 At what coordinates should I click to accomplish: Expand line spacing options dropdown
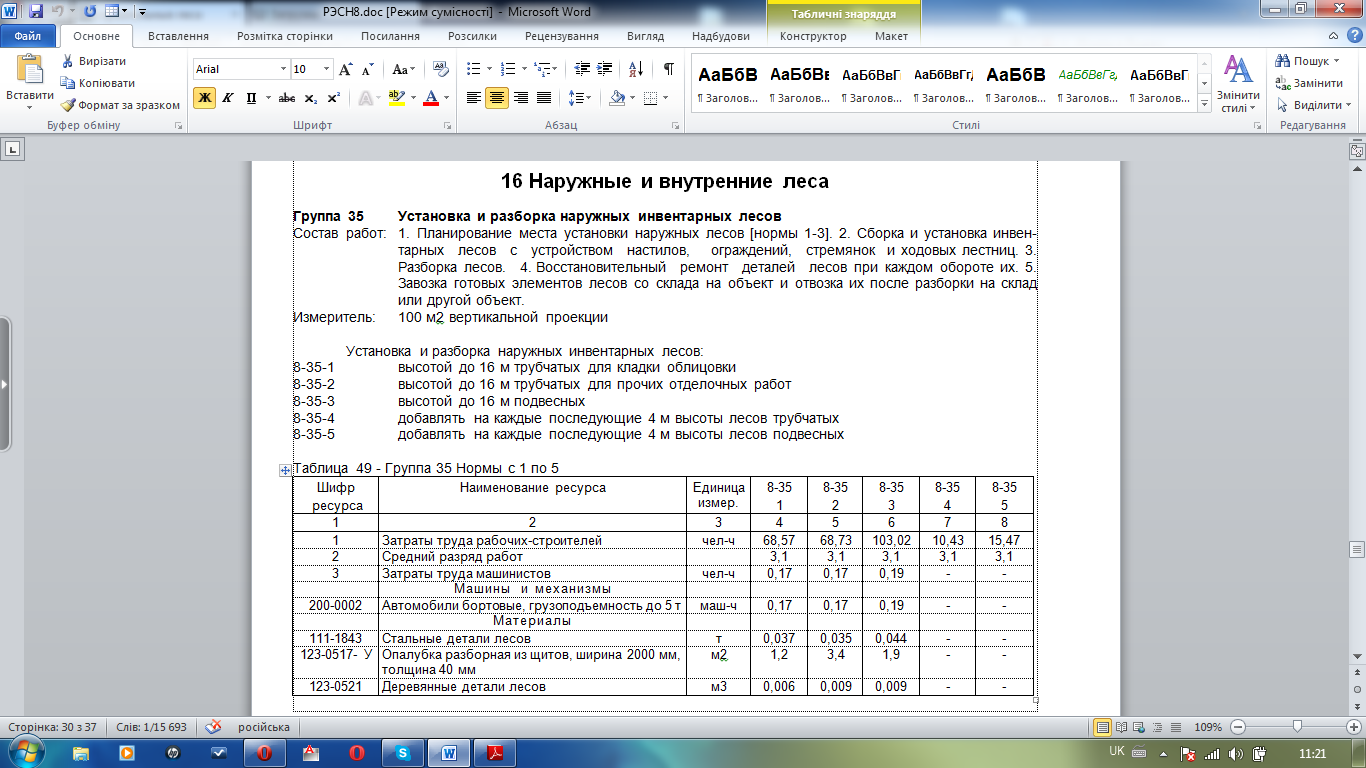tap(586, 98)
